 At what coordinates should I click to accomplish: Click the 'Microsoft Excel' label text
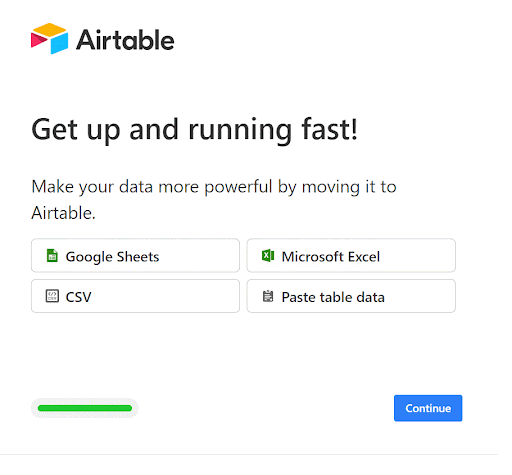[x=331, y=257]
